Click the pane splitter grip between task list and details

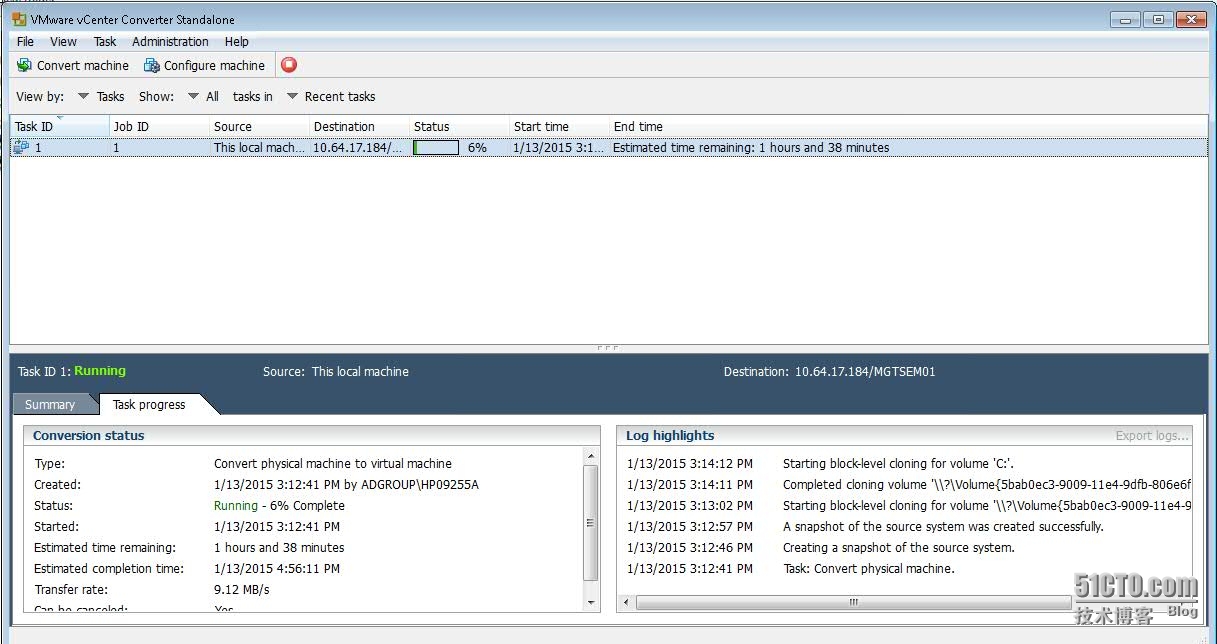pyautogui.click(x=607, y=348)
